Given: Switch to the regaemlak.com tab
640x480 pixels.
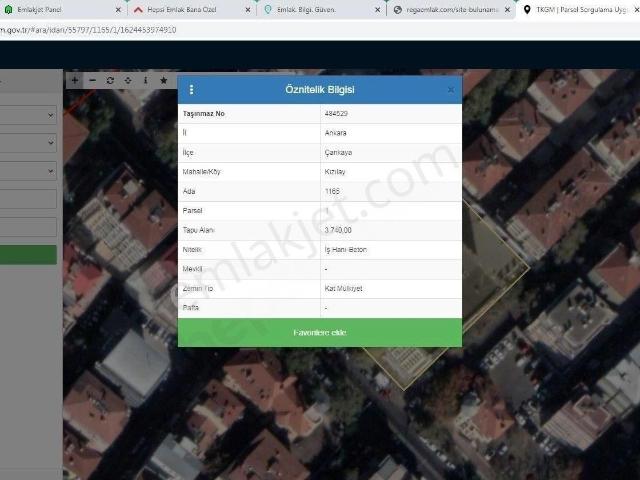Looking at the screenshot, I should pos(452,9).
